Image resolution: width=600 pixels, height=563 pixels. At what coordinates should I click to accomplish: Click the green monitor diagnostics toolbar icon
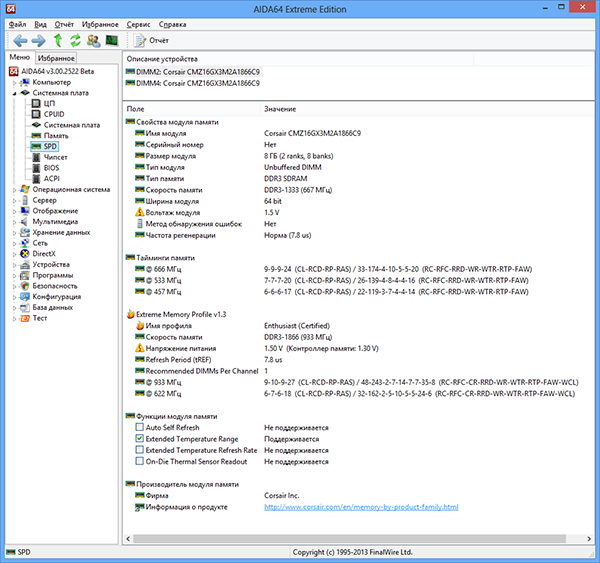point(112,40)
